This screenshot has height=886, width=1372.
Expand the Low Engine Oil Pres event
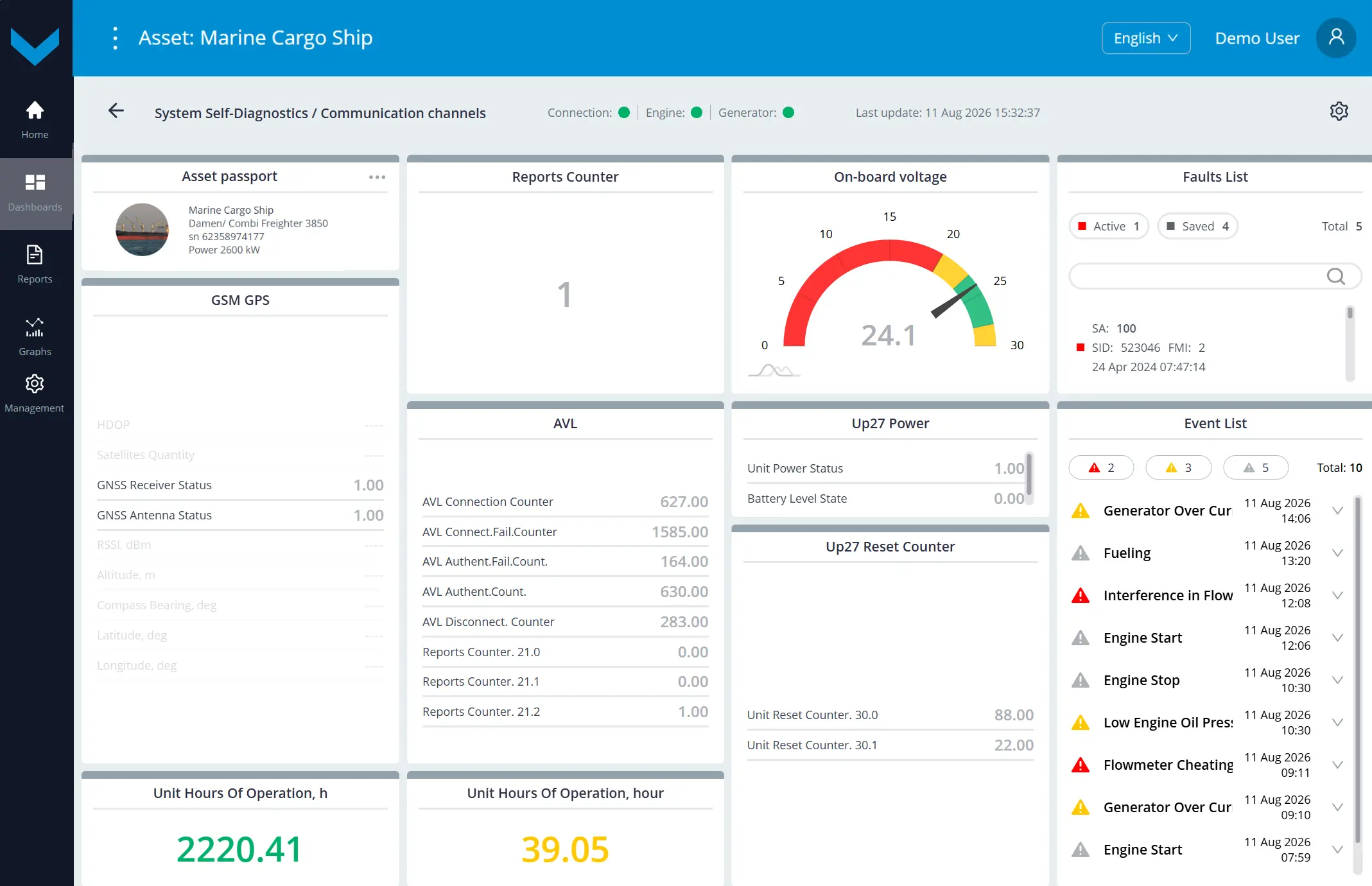coord(1337,722)
